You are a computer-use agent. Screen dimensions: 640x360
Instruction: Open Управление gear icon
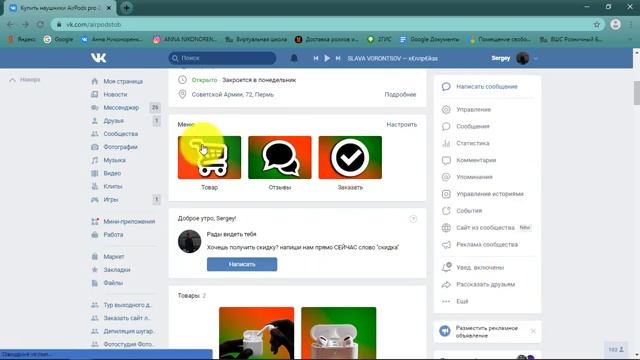tap(446, 109)
